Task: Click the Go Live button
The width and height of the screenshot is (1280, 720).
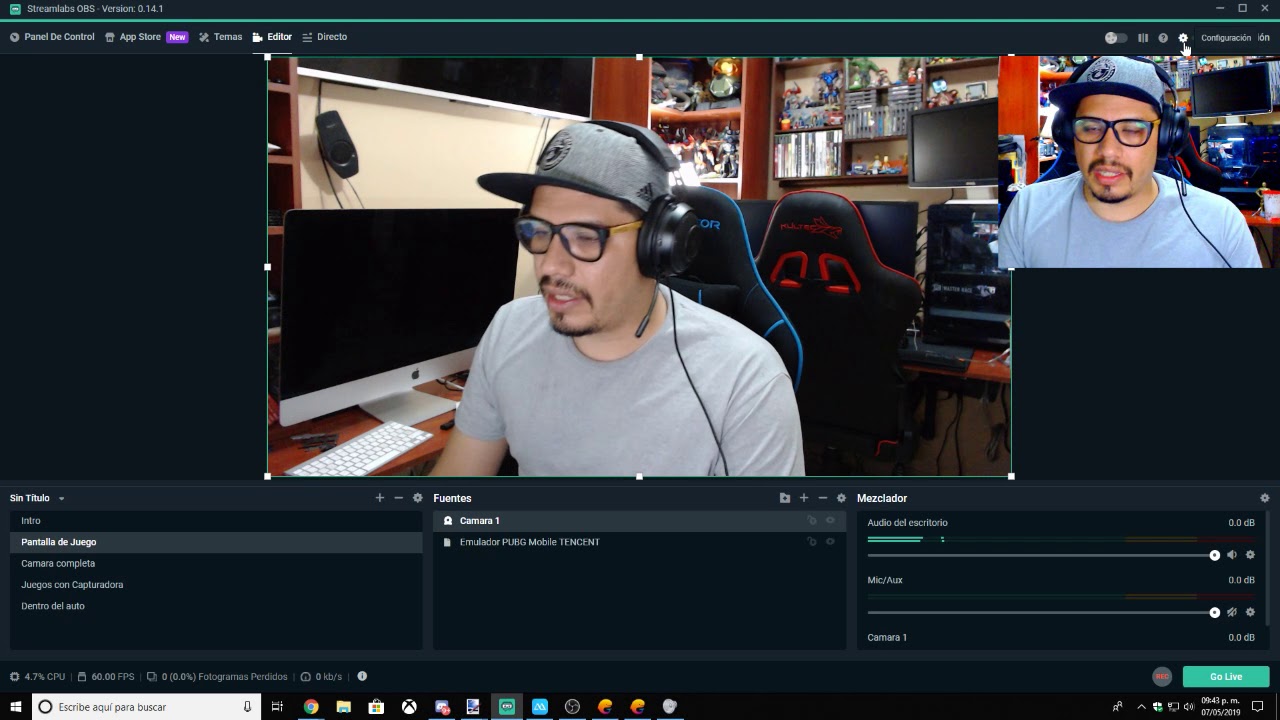Action: (1226, 677)
